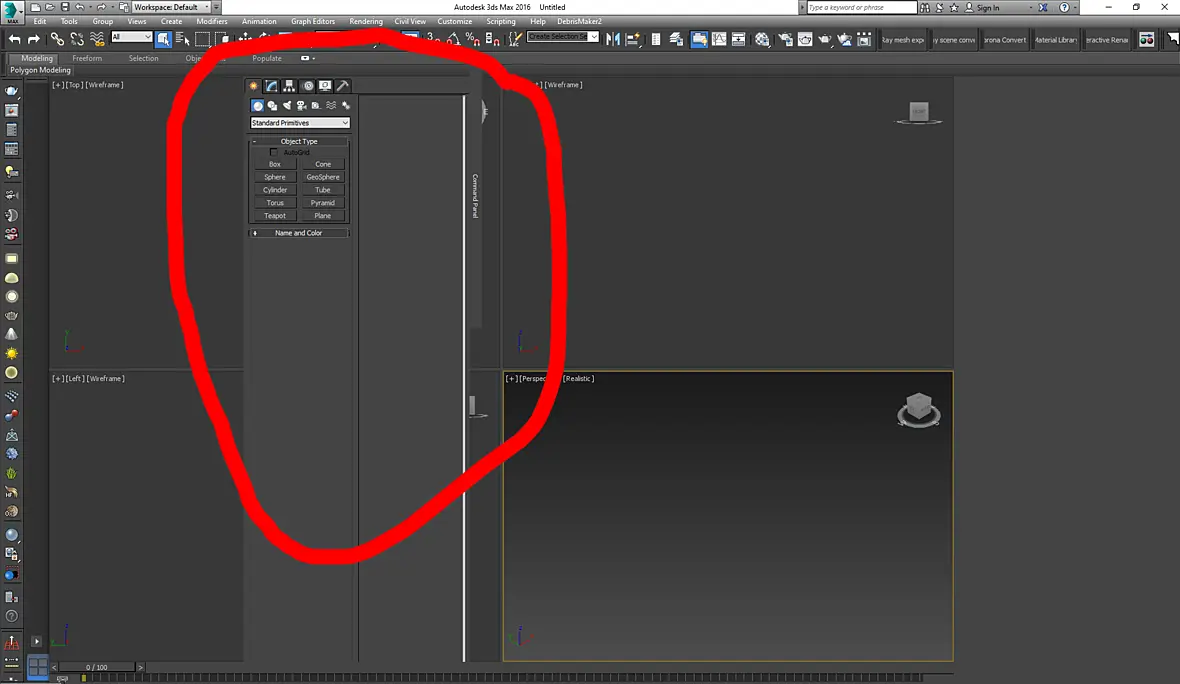Click the Mirror tool icon

click(613, 39)
